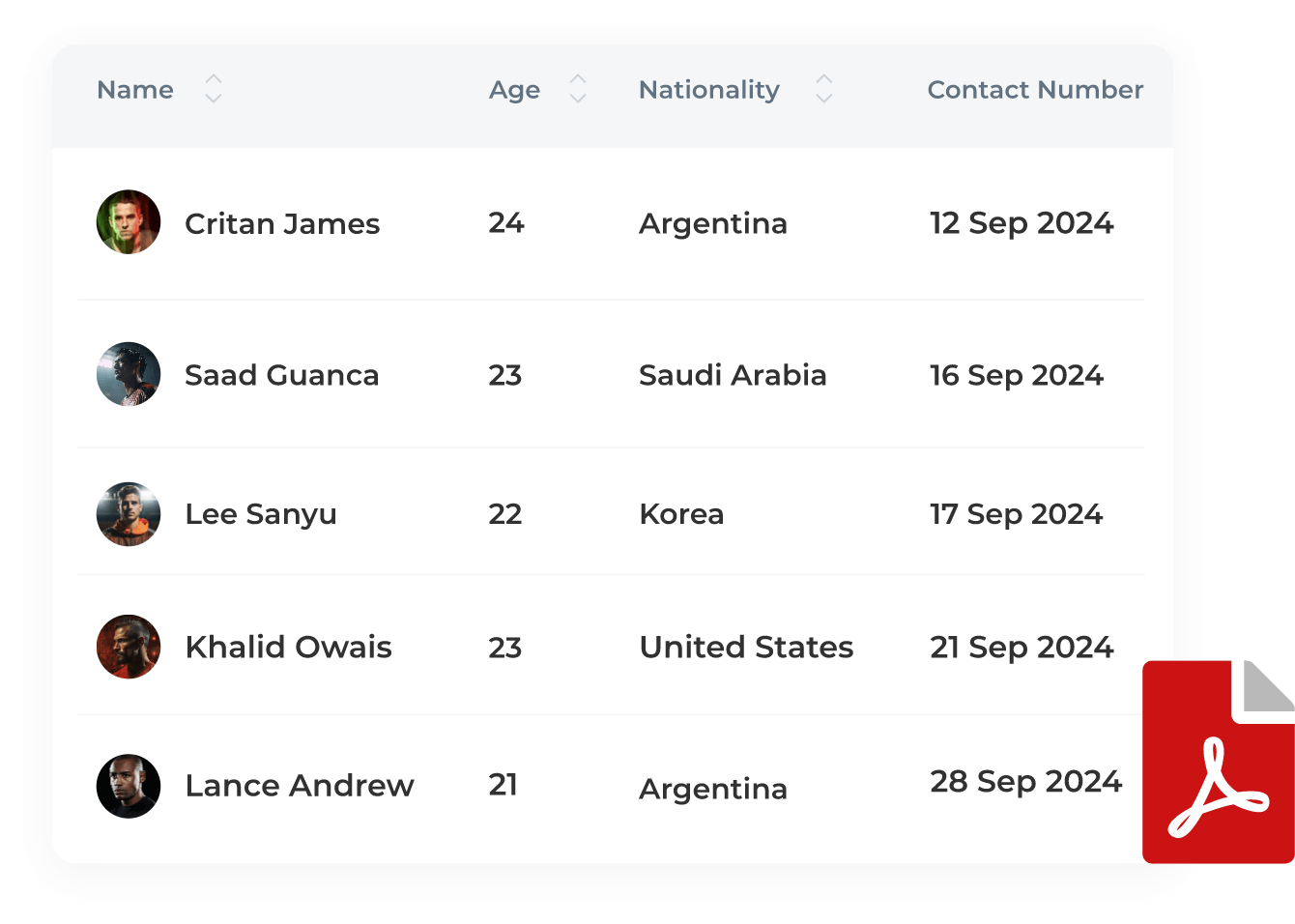Click the United States nationality cell

click(746, 647)
